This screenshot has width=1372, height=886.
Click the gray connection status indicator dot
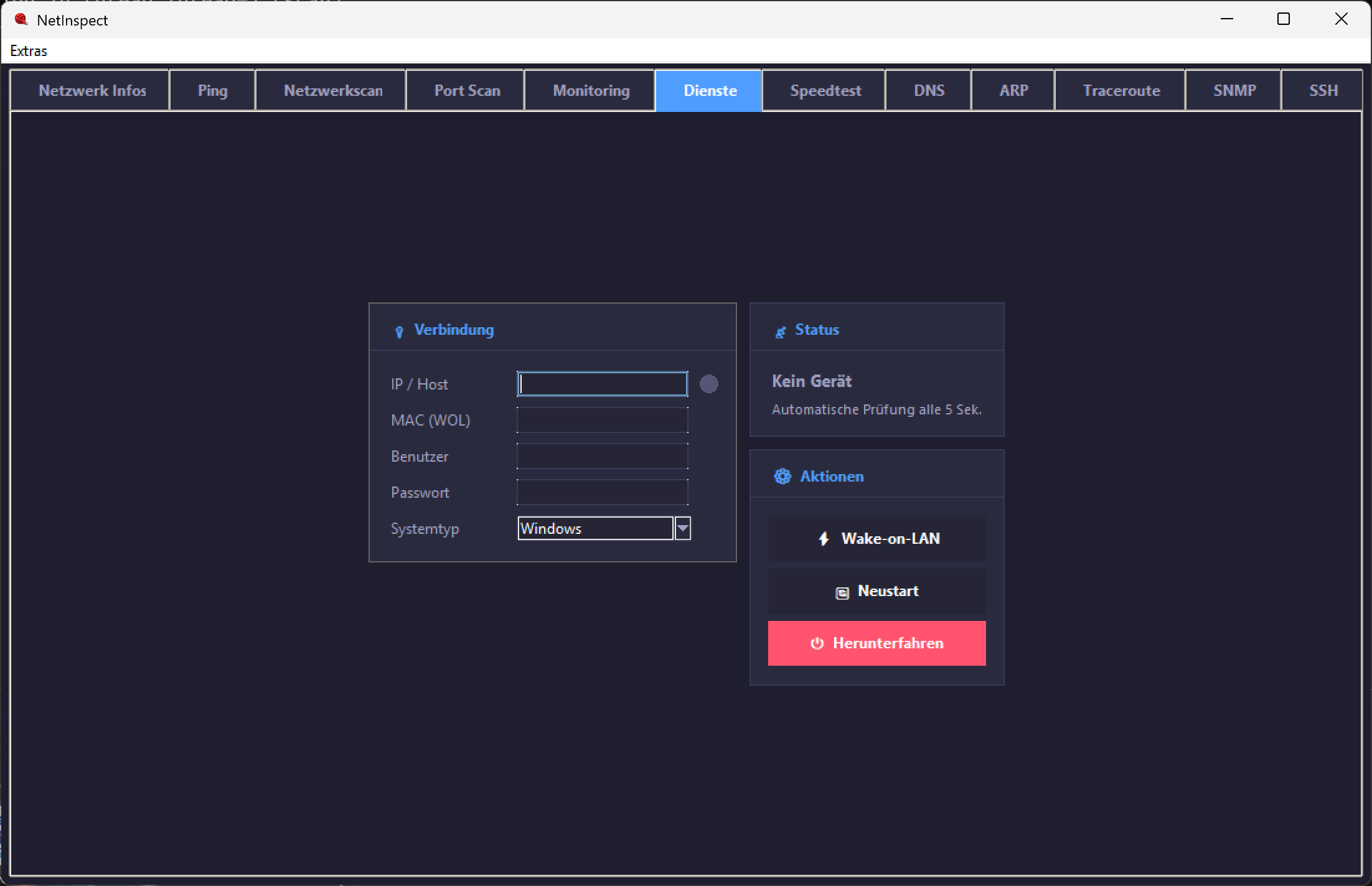coord(709,384)
